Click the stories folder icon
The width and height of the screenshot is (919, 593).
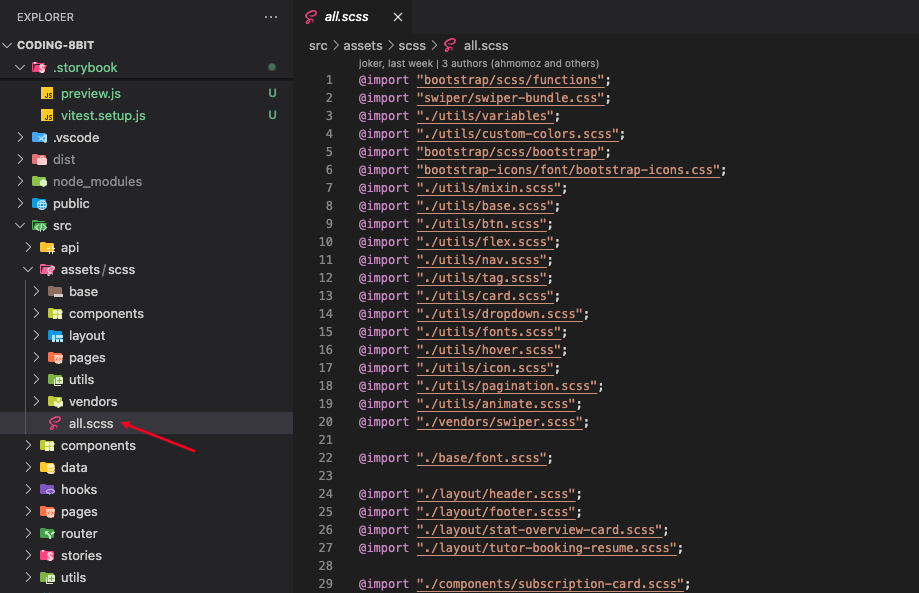point(47,555)
